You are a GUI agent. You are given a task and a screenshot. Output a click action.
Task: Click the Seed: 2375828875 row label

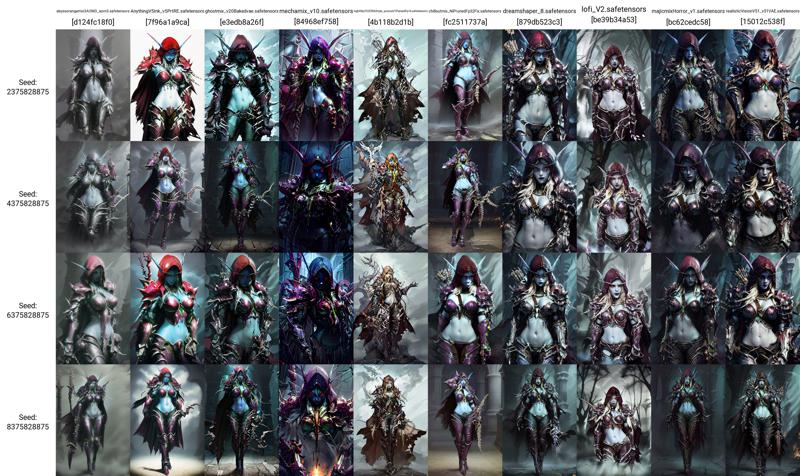tap(28, 87)
